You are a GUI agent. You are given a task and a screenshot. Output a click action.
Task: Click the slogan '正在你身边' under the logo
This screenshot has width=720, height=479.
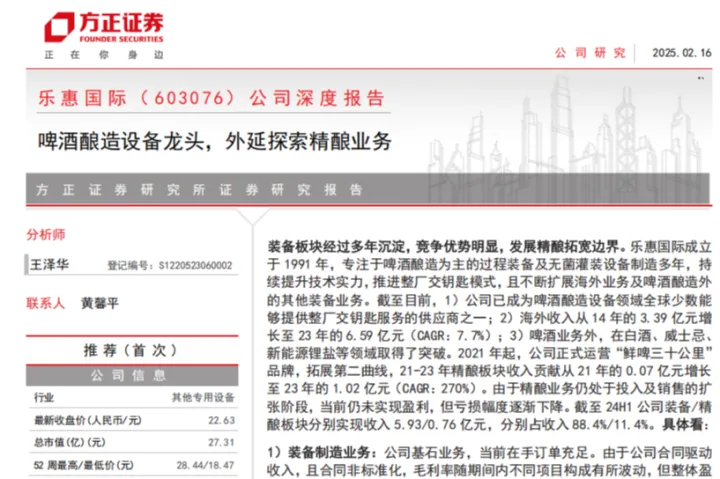pos(104,55)
